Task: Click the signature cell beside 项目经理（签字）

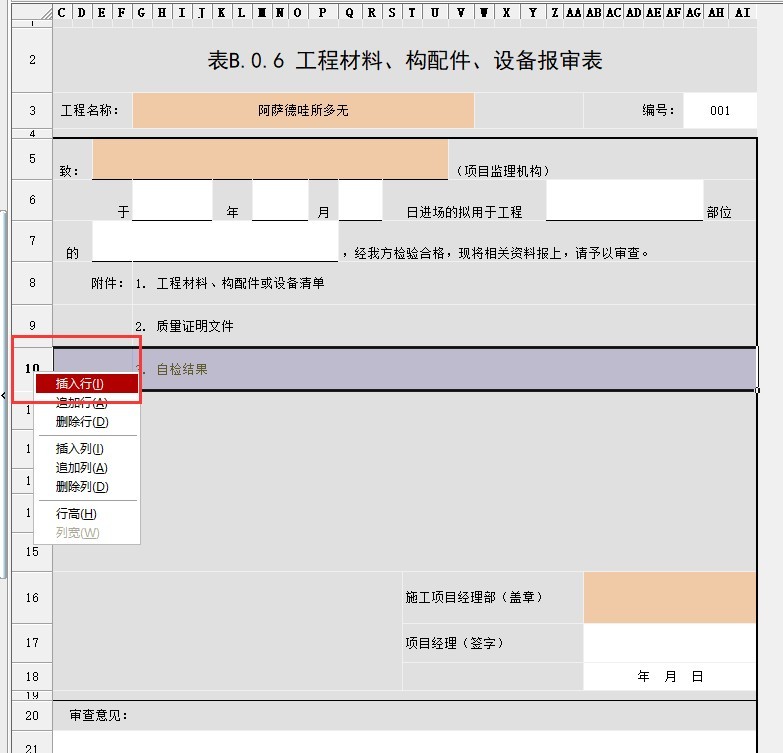Action: 669,643
